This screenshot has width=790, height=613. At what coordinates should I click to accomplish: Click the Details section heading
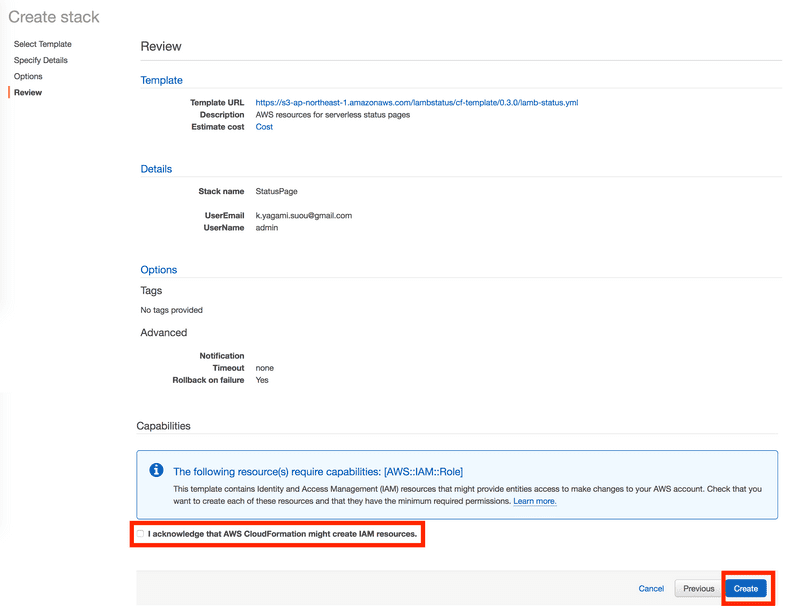(156, 169)
